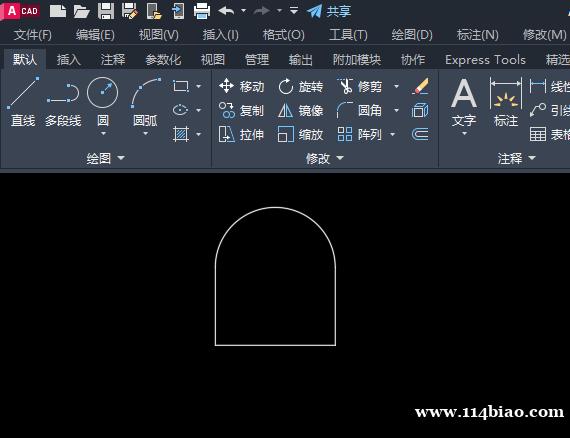570x438 pixels.
Task: Open the 阵列 array dropdown arrow
Action: [393, 134]
